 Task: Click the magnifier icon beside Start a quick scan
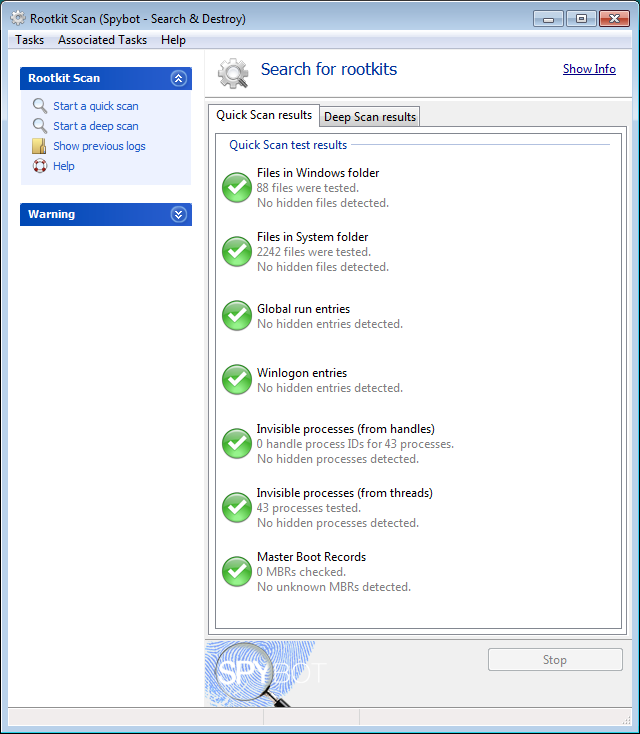click(x=40, y=106)
